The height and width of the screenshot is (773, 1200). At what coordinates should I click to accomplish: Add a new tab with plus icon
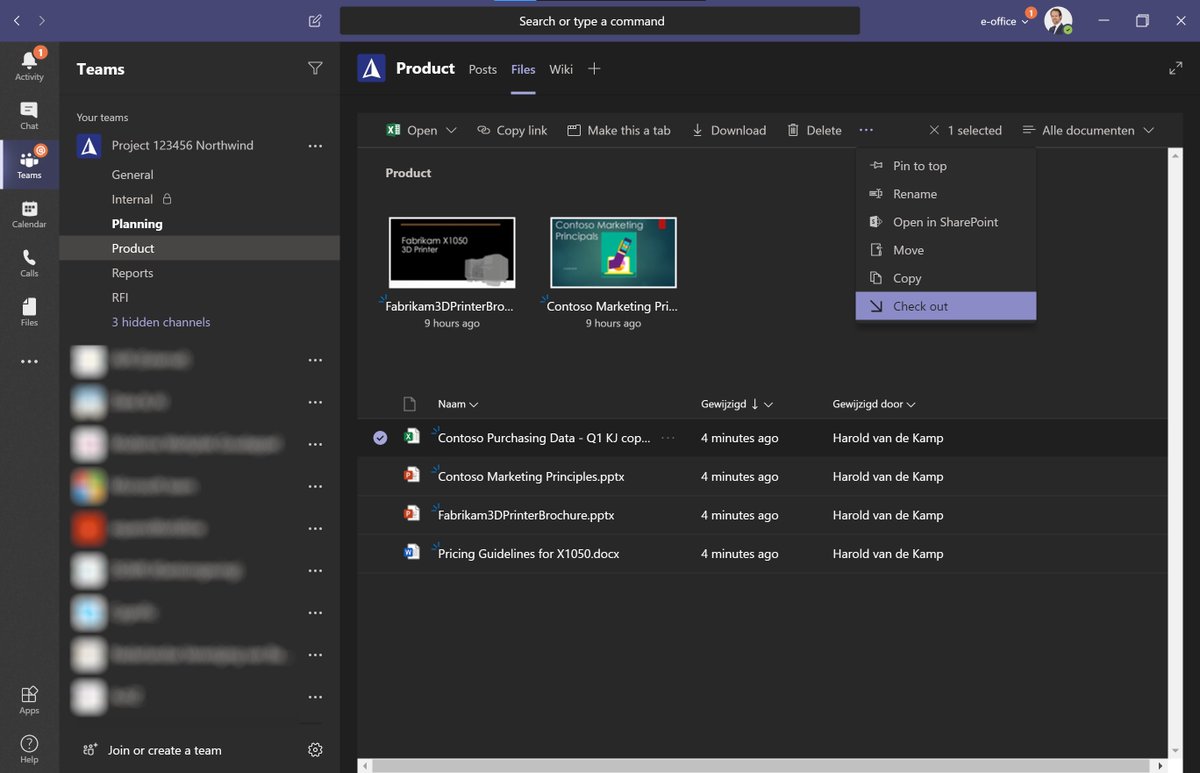(594, 68)
